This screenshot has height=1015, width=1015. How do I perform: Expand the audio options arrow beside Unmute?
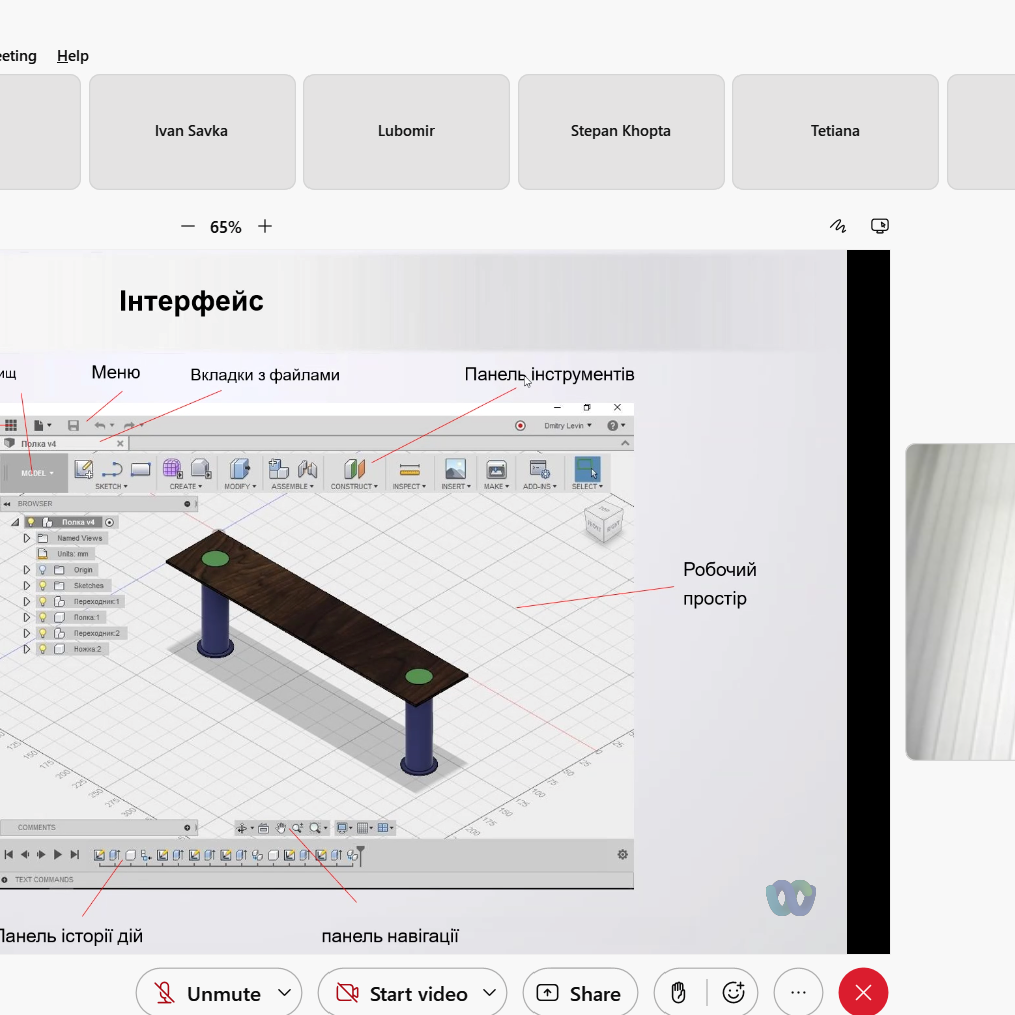[x=284, y=993]
